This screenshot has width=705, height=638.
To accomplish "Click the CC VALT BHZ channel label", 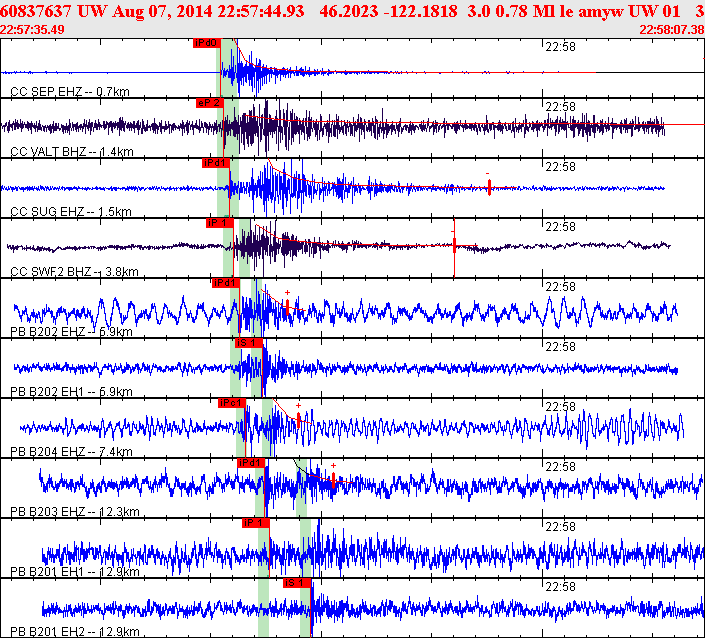I will 72,152.
